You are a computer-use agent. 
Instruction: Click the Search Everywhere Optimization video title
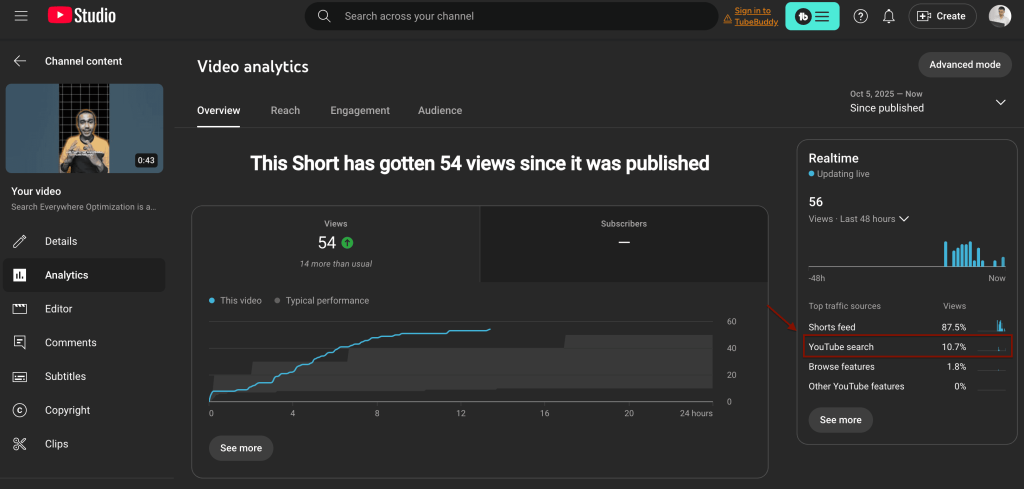84,206
